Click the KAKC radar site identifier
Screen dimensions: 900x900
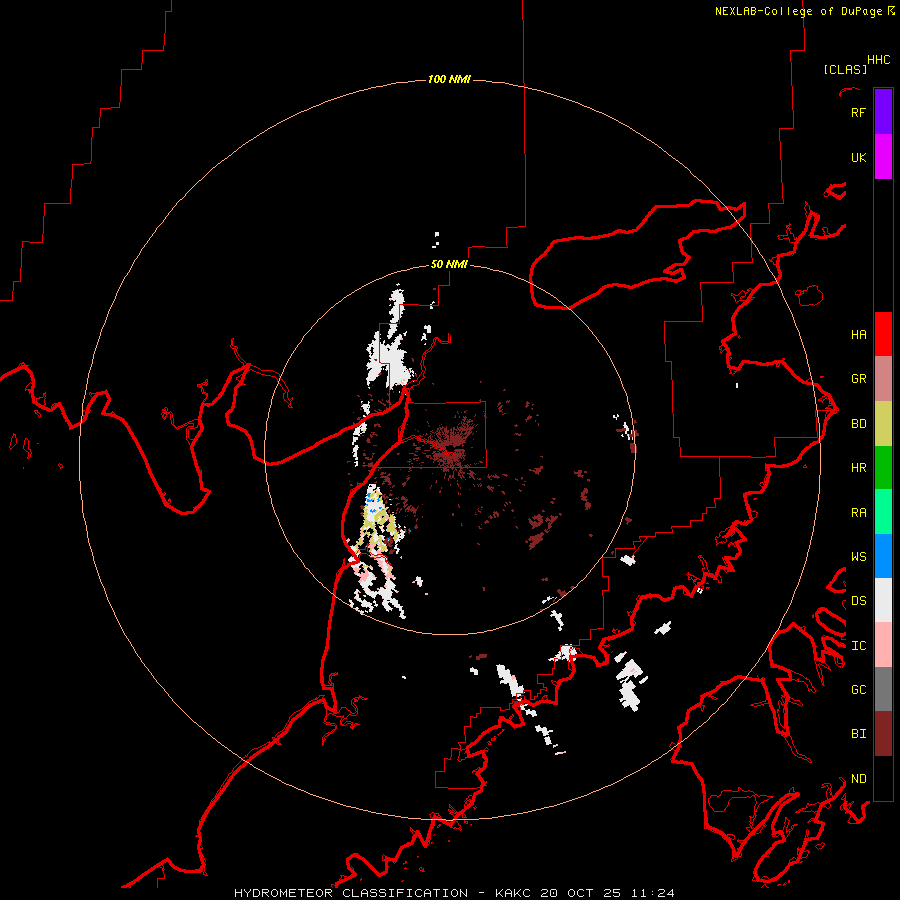click(x=516, y=893)
